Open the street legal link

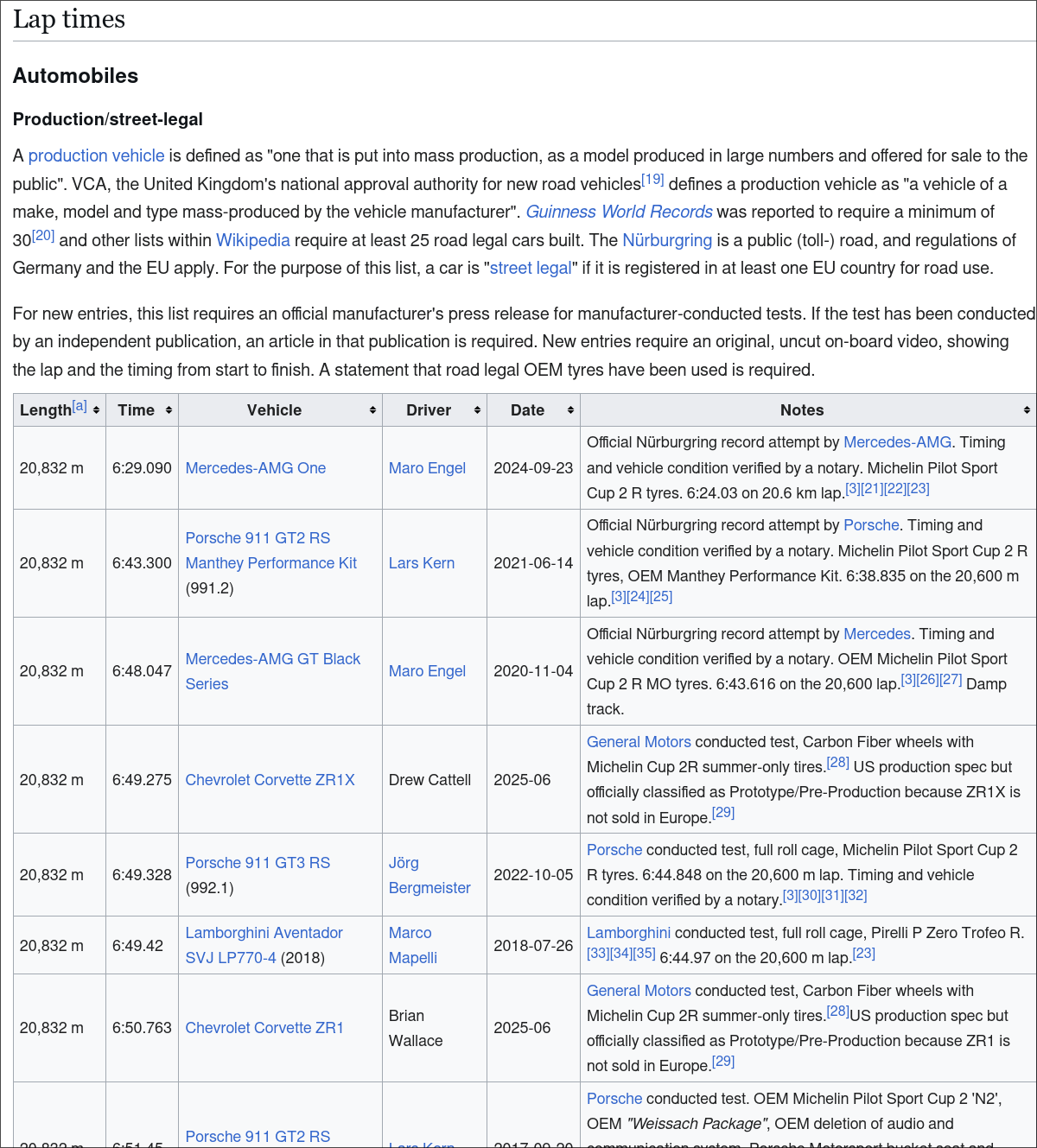pos(531,268)
